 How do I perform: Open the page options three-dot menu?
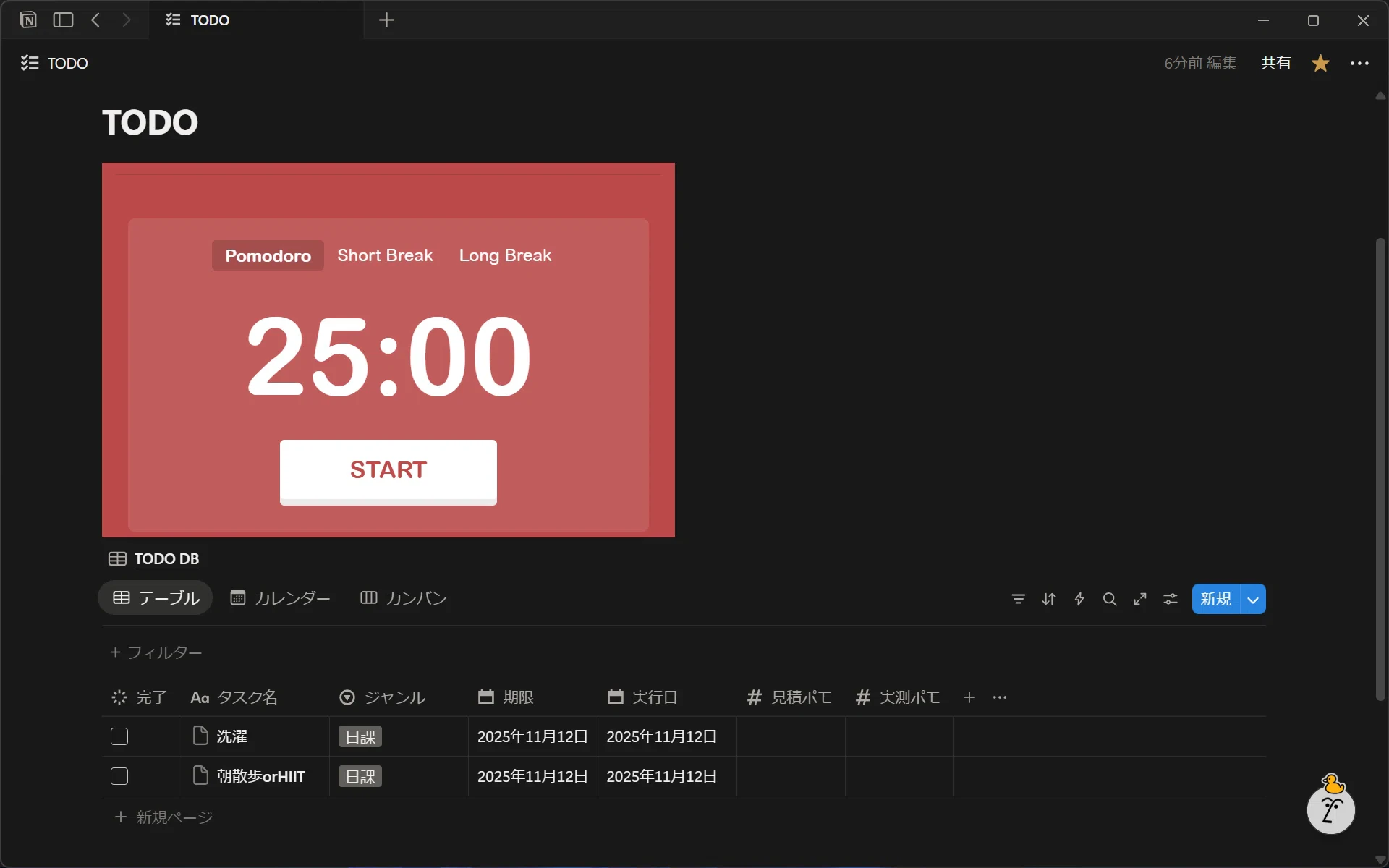(x=1359, y=63)
